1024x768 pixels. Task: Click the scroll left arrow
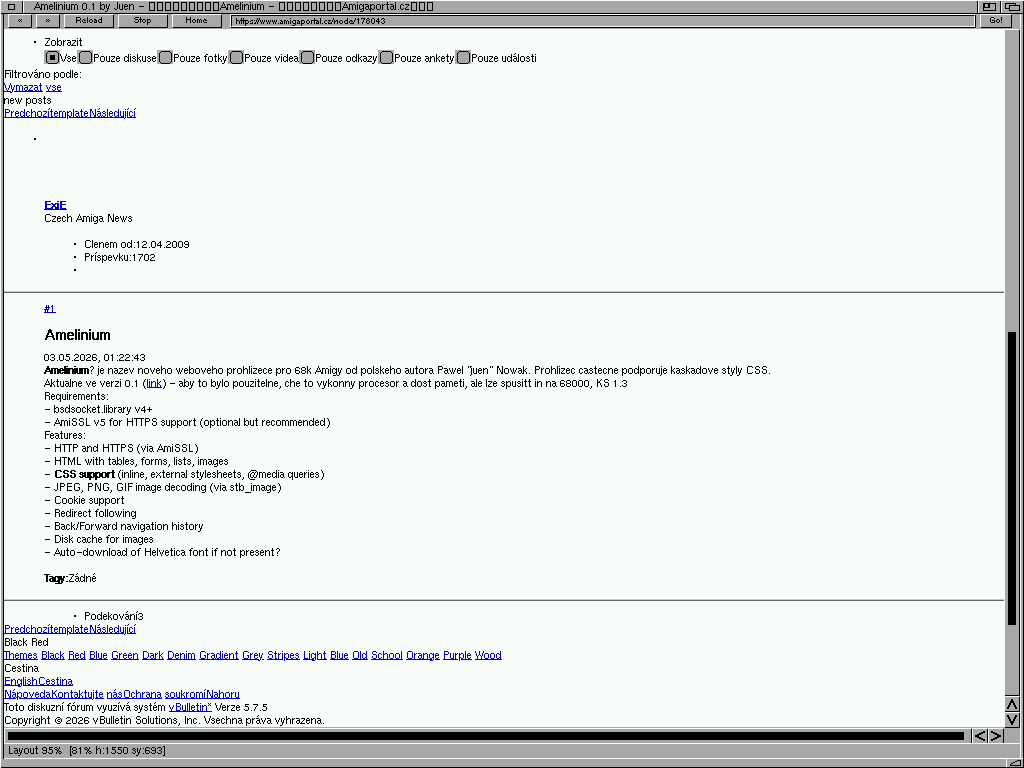980,736
